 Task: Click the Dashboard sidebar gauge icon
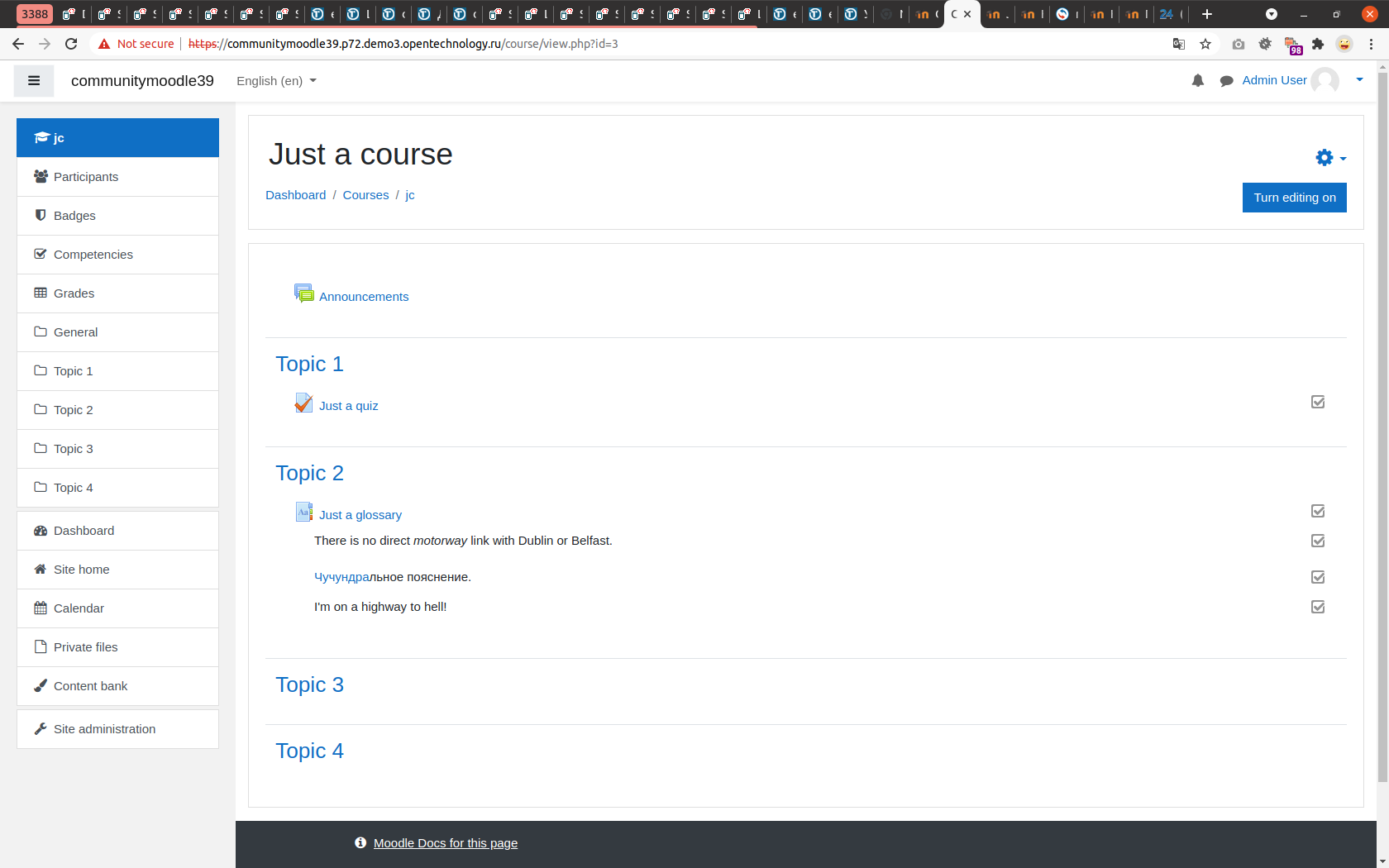tap(41, 531)
